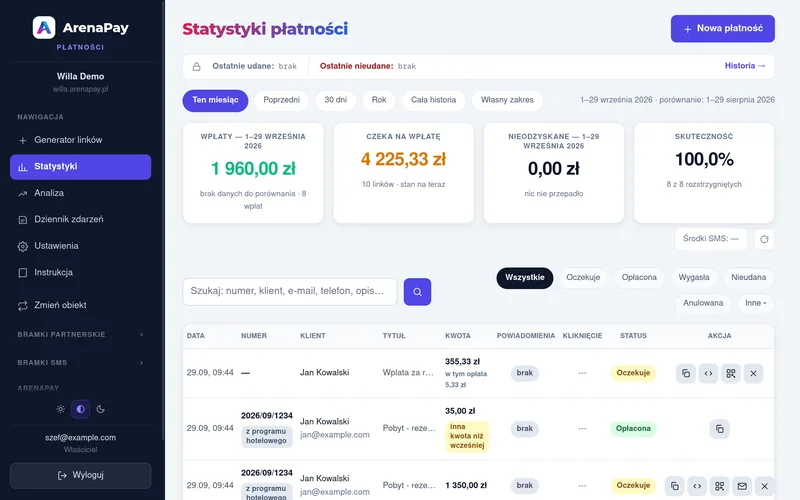Click the KWOTA column header

[x=458, y=336]
